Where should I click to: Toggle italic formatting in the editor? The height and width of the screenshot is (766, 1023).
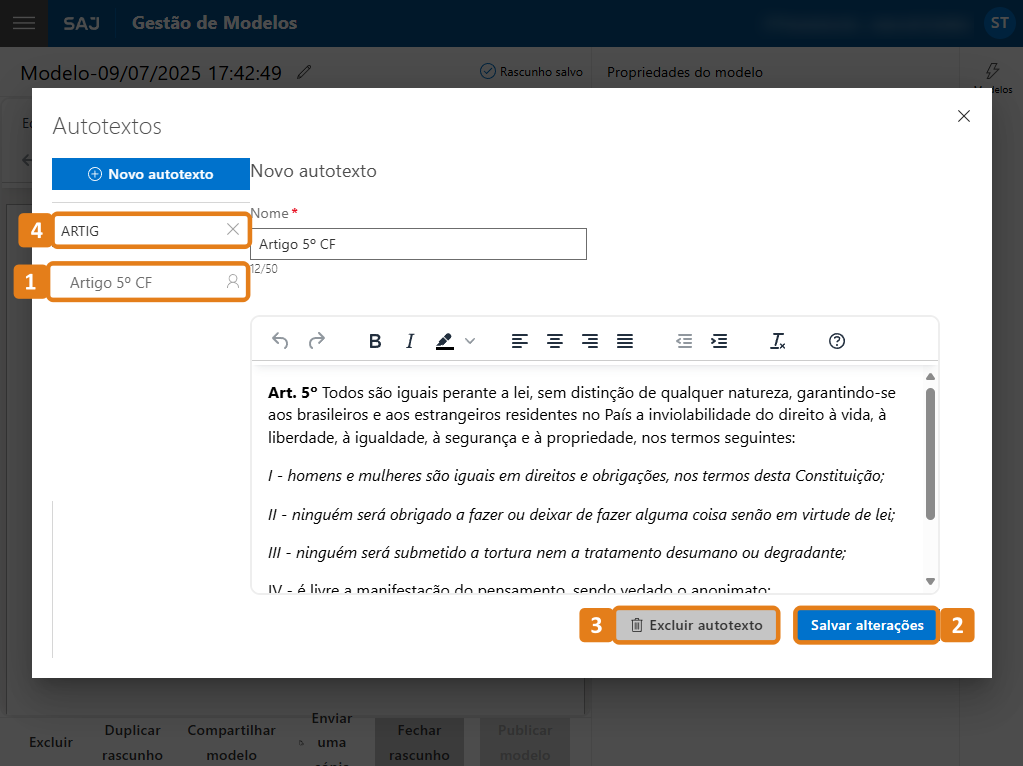(x=410, y=341)
